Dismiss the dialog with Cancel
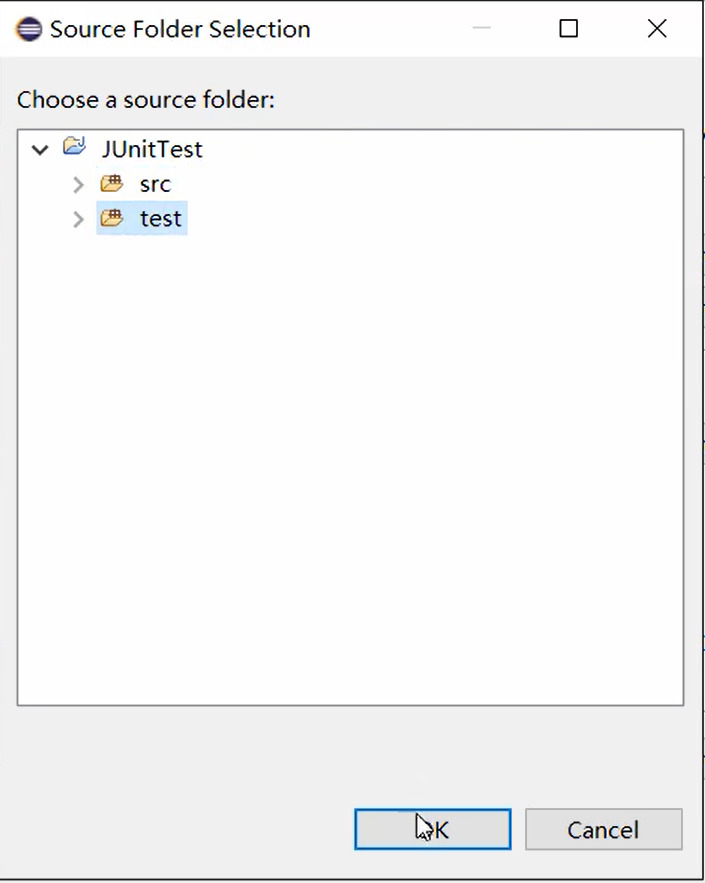Screen dimensions: 705x883 604,830
